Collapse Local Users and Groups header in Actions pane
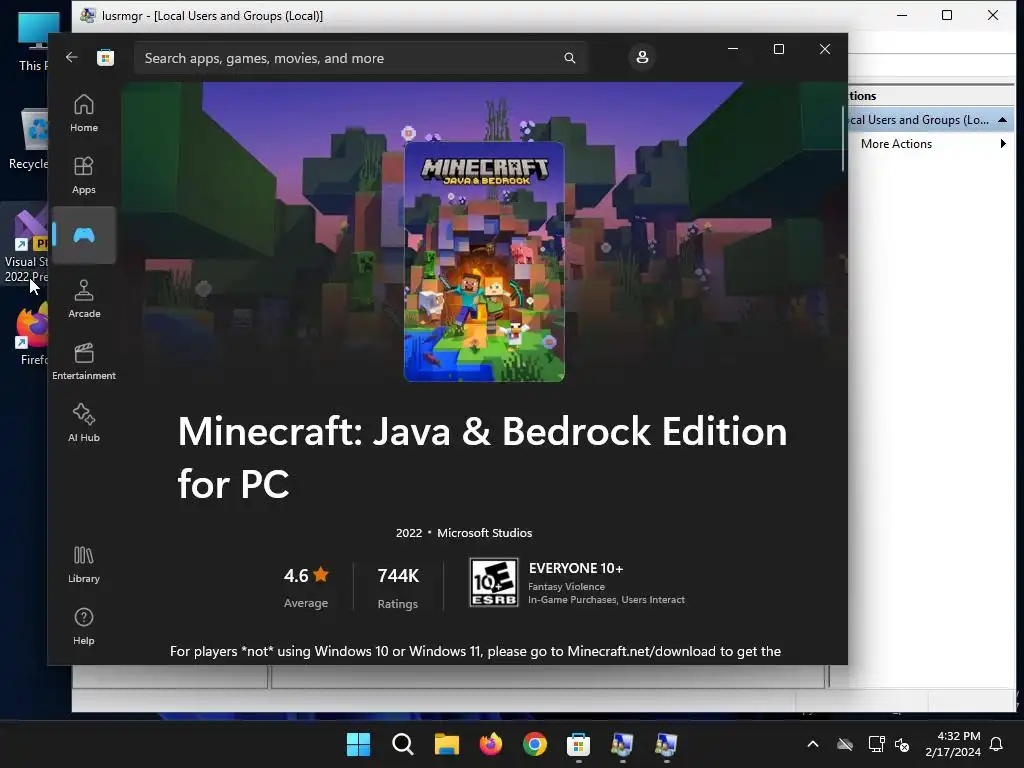 pyautogui.click(x=1002, y=120)
